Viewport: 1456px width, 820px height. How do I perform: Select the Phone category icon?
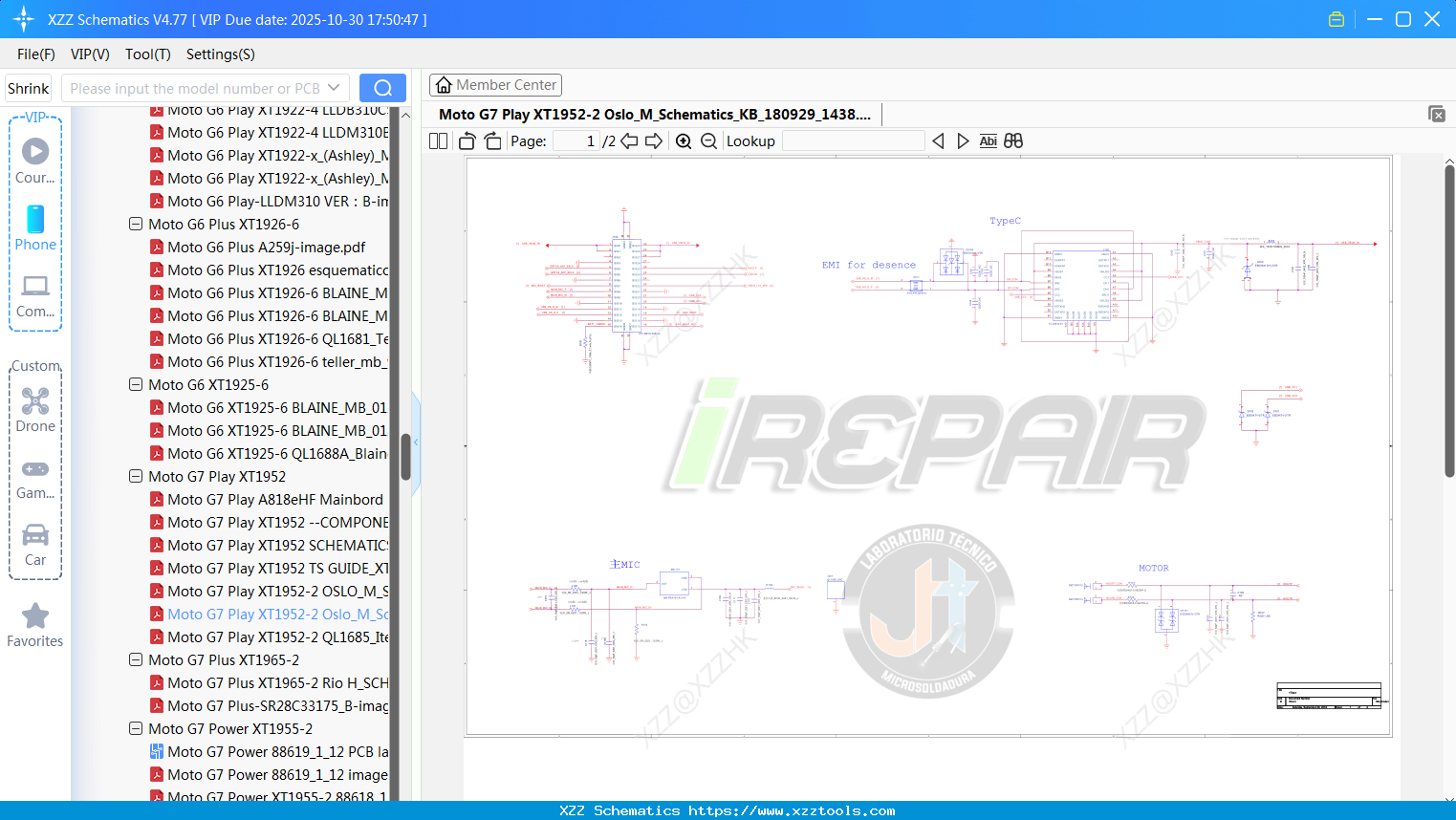35,227
